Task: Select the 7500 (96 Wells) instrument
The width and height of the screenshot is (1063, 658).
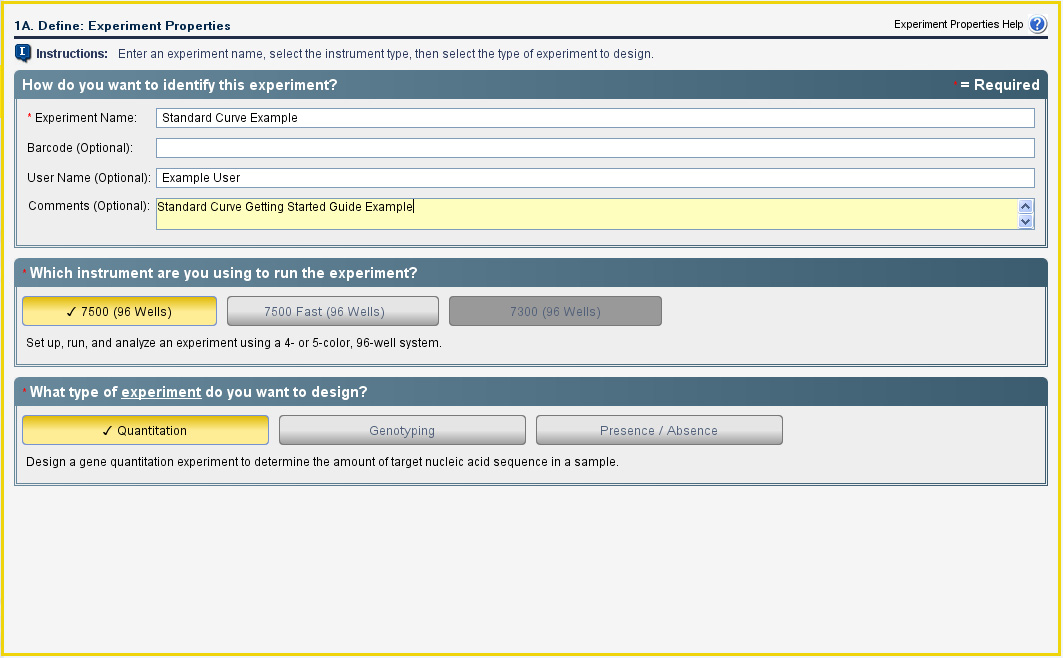Action: [x=119, y=312]
